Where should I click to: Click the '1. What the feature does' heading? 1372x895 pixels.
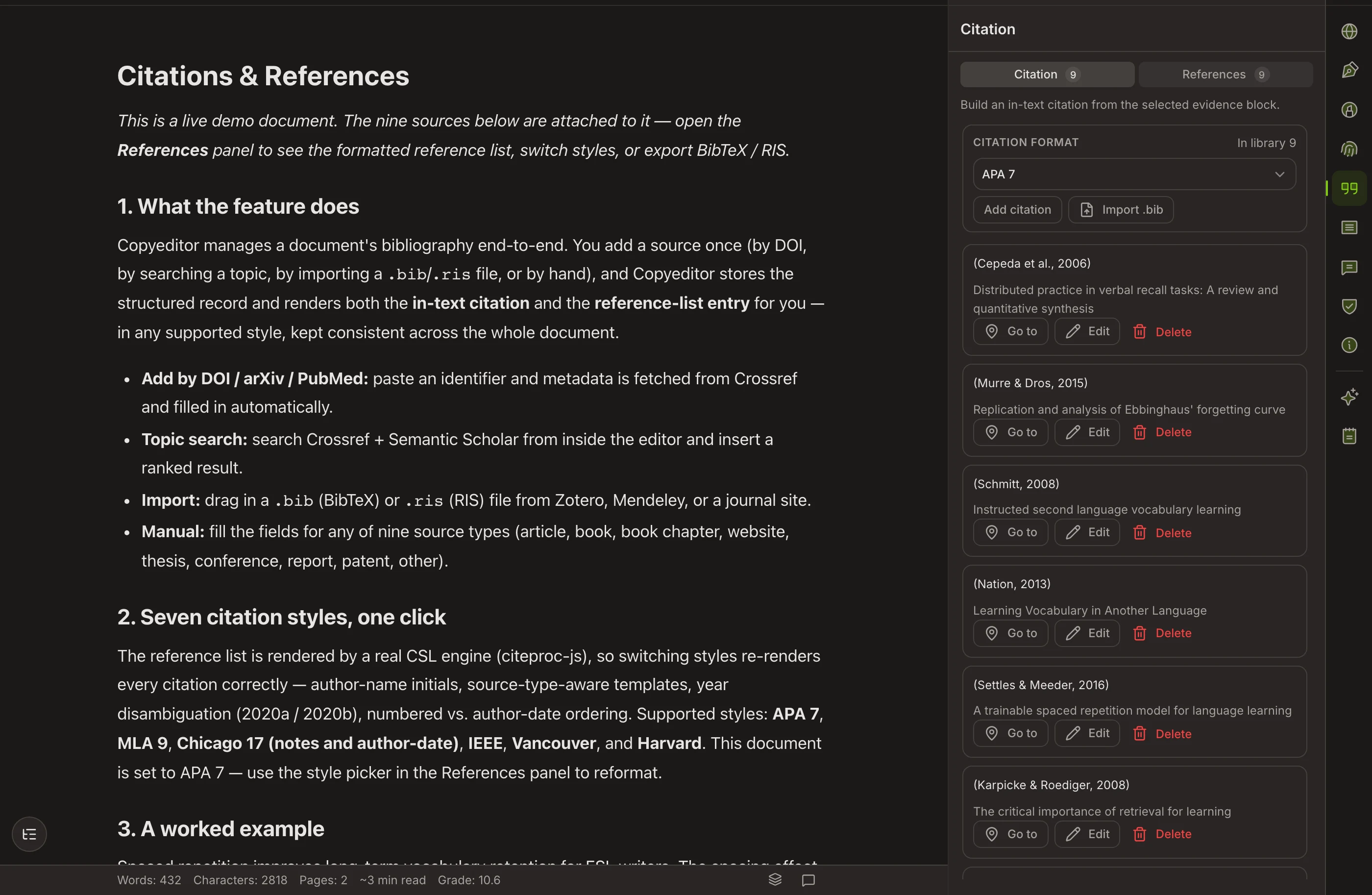tap(238, 206)
